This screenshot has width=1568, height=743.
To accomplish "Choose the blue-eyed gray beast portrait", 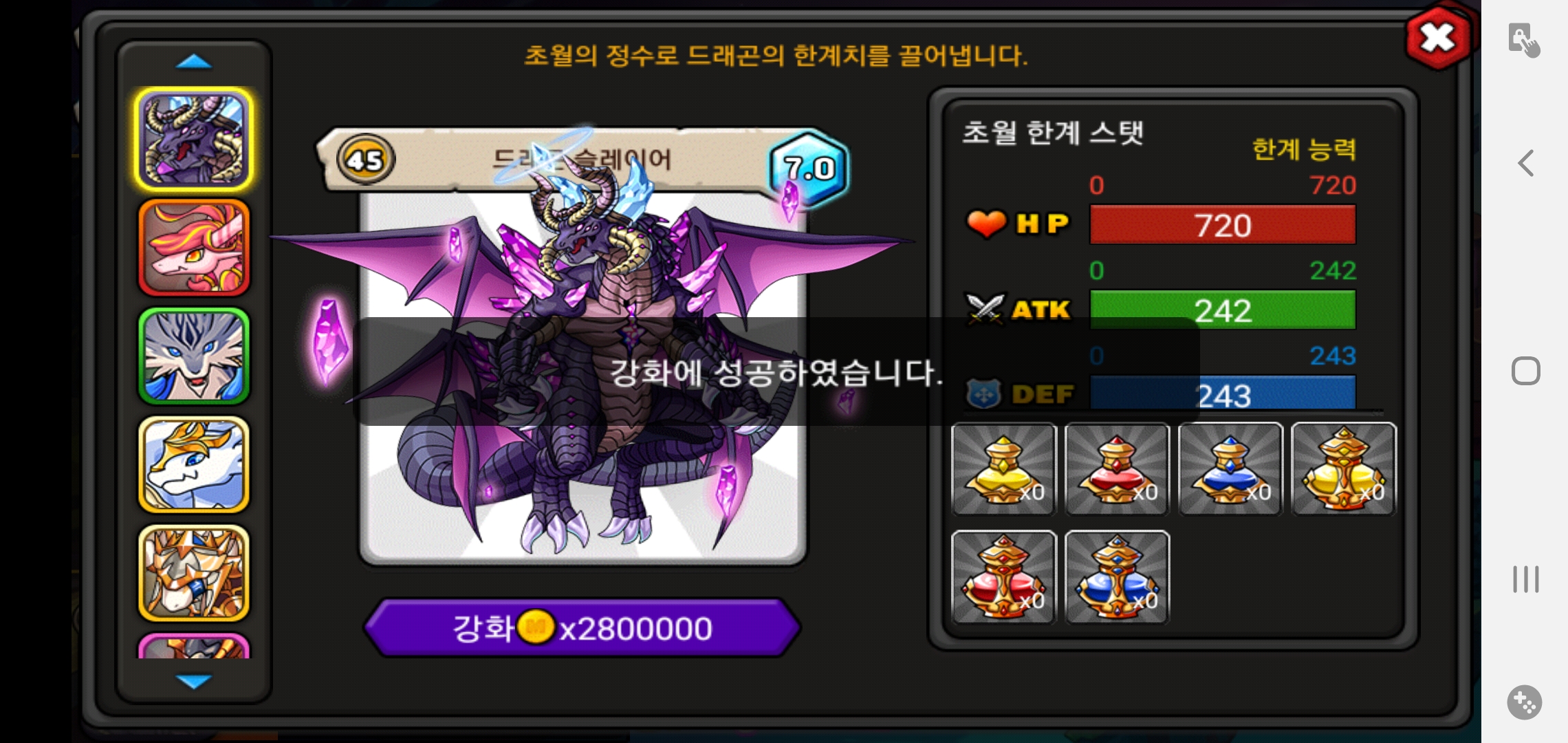I will point(194,356).
